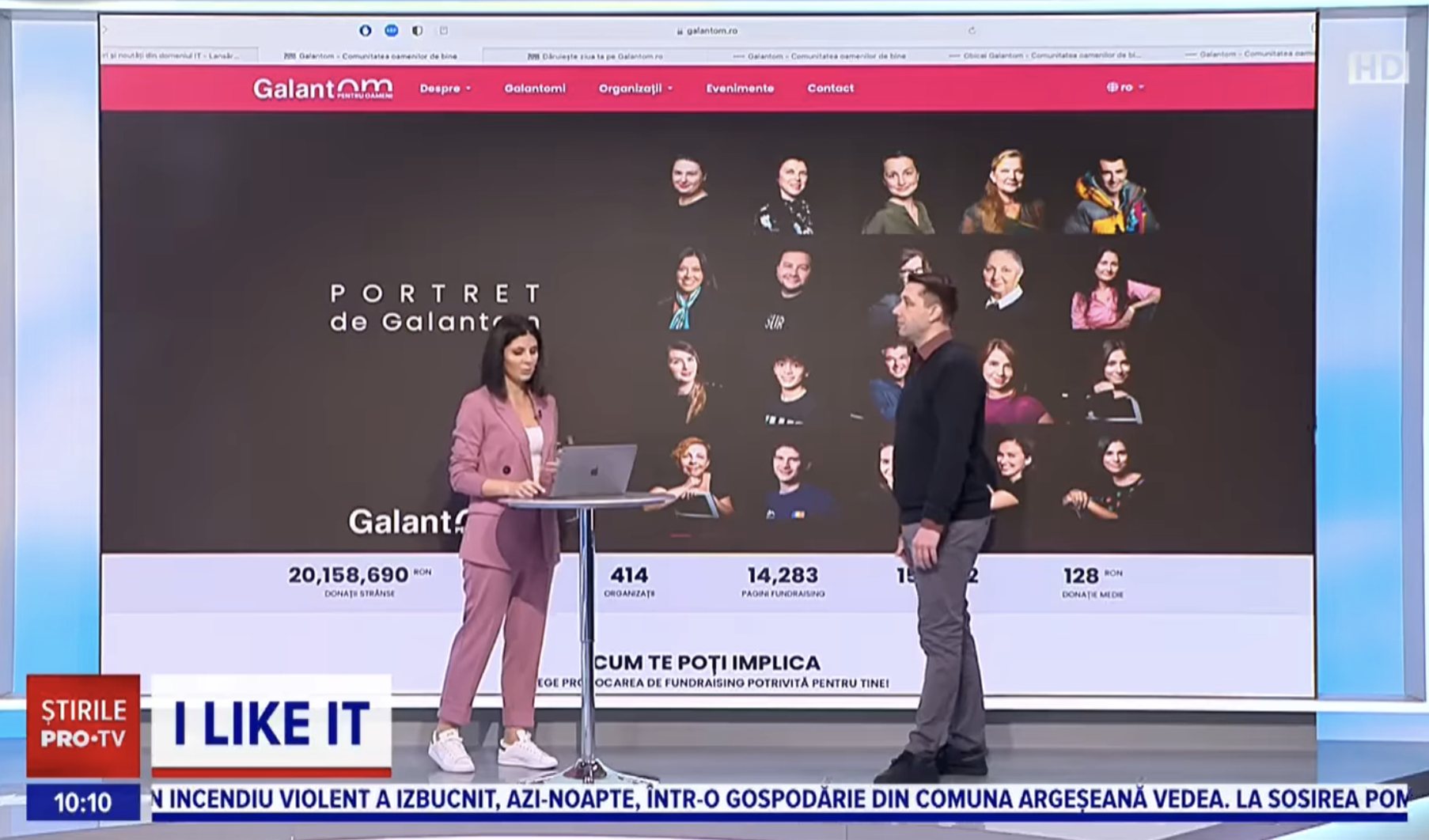The height and width of the screenshot is (840, 1429).
Task: Click the top-row portrait of blonde long-haired woman
Action: click(x=1005, y=191)
